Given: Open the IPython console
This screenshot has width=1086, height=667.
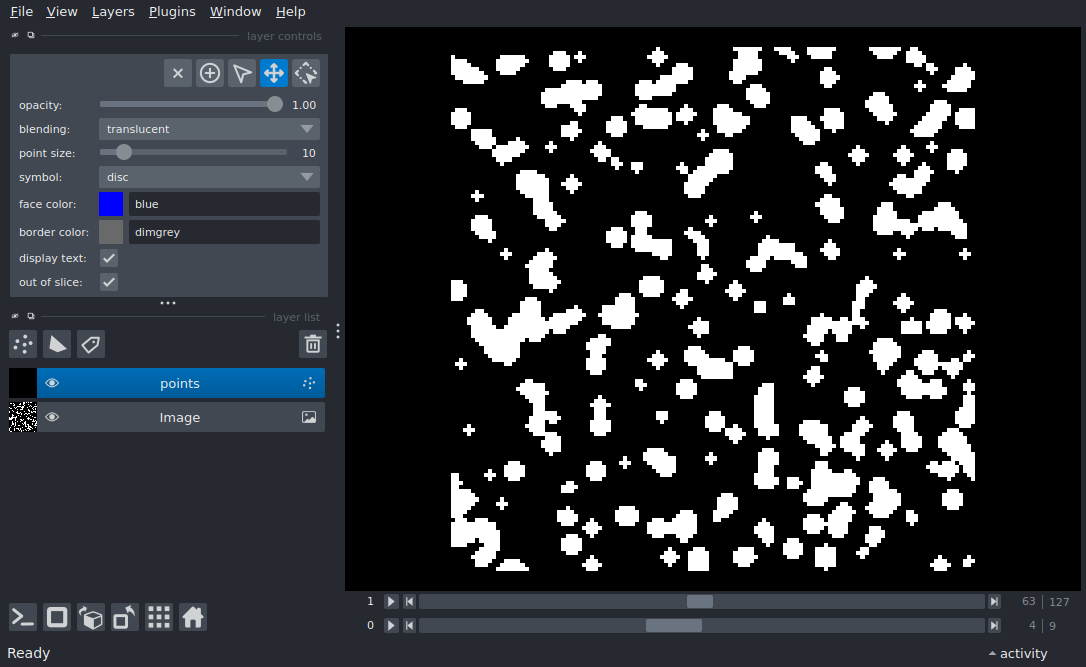Looking at the screenshot, I should [23, 617].
